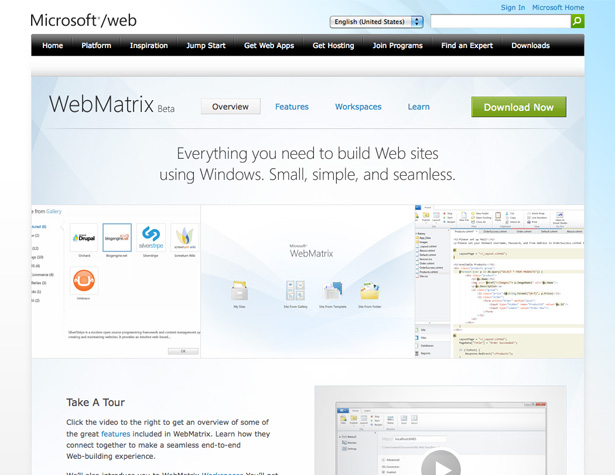The width and height of the screenshot is (615, 475).
Task: Click the My Sites file cabinet icon
Action: [239, 291]
